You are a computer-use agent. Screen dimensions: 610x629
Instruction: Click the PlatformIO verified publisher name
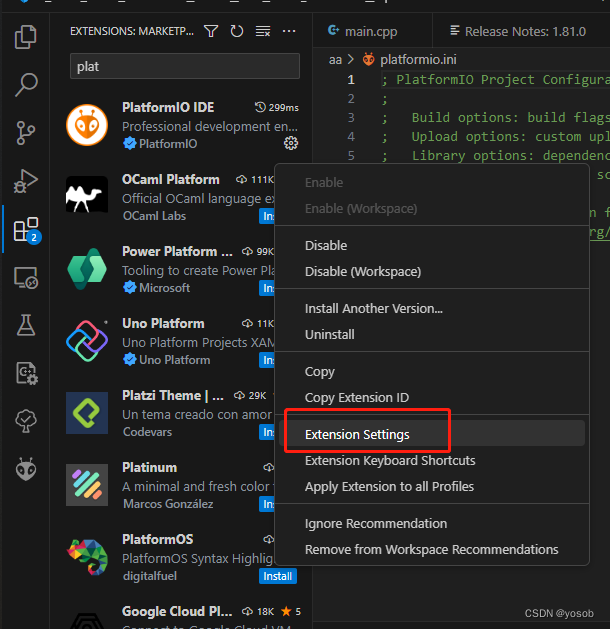[x=168, y=144]
